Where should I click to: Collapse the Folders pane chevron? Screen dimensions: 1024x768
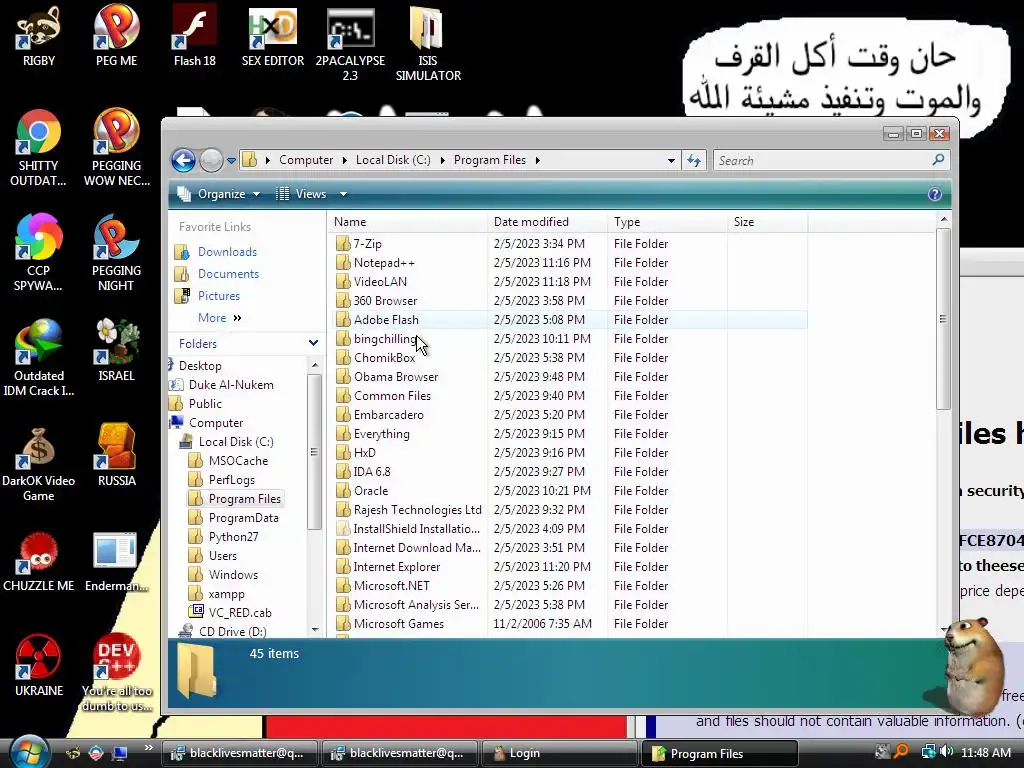[313, 343]
